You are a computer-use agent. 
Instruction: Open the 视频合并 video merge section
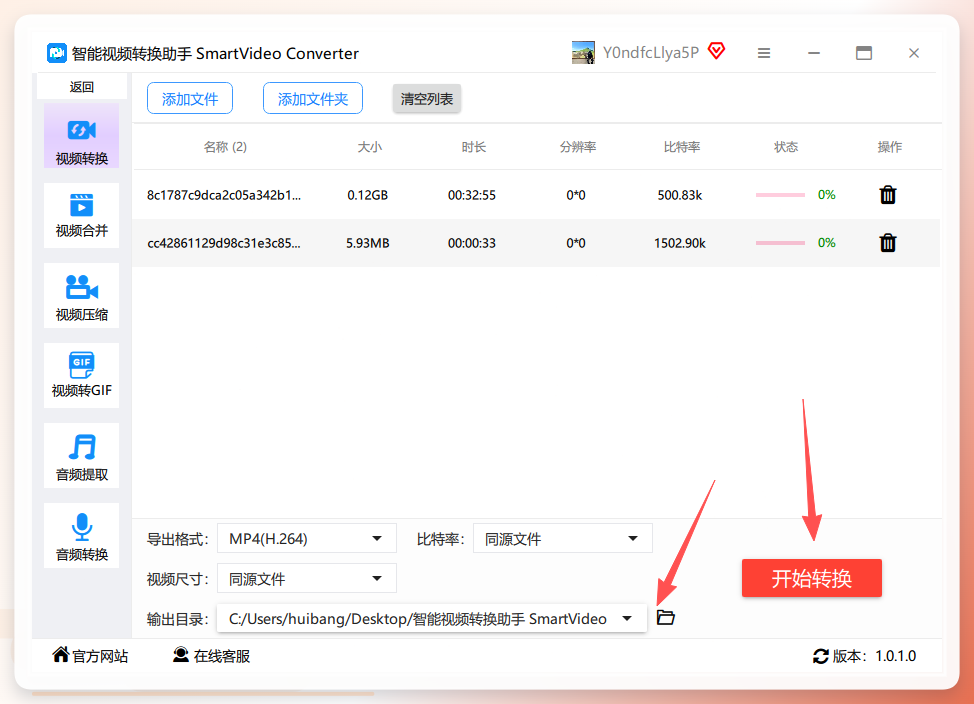(81, 216)
